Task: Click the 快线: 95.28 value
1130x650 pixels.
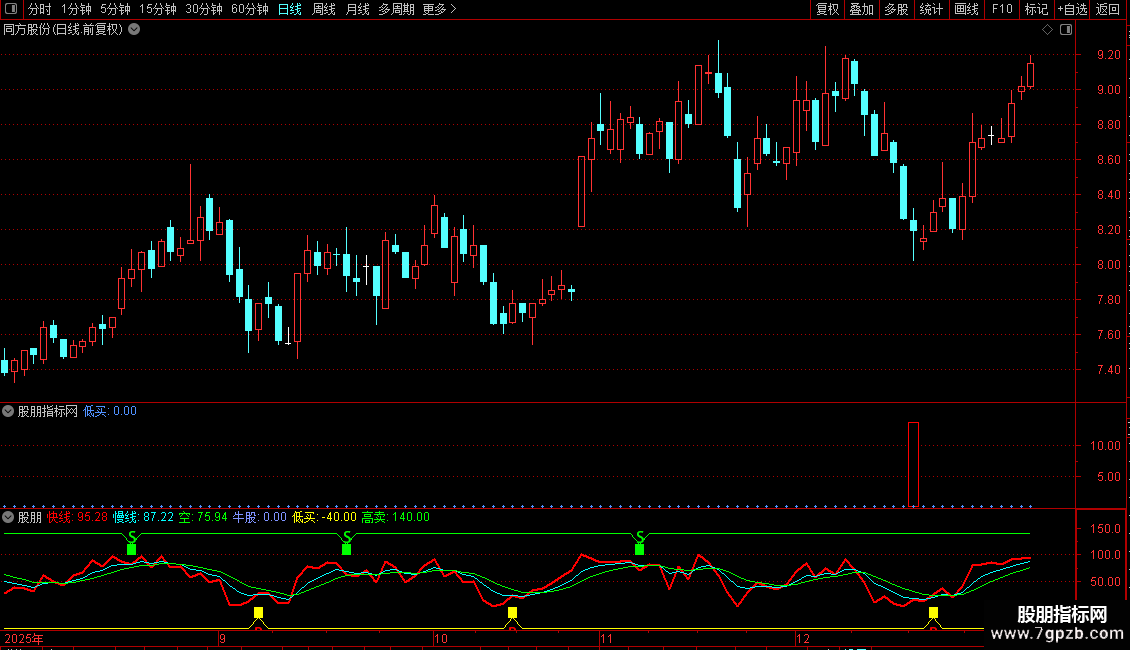Action: (77, 517)
